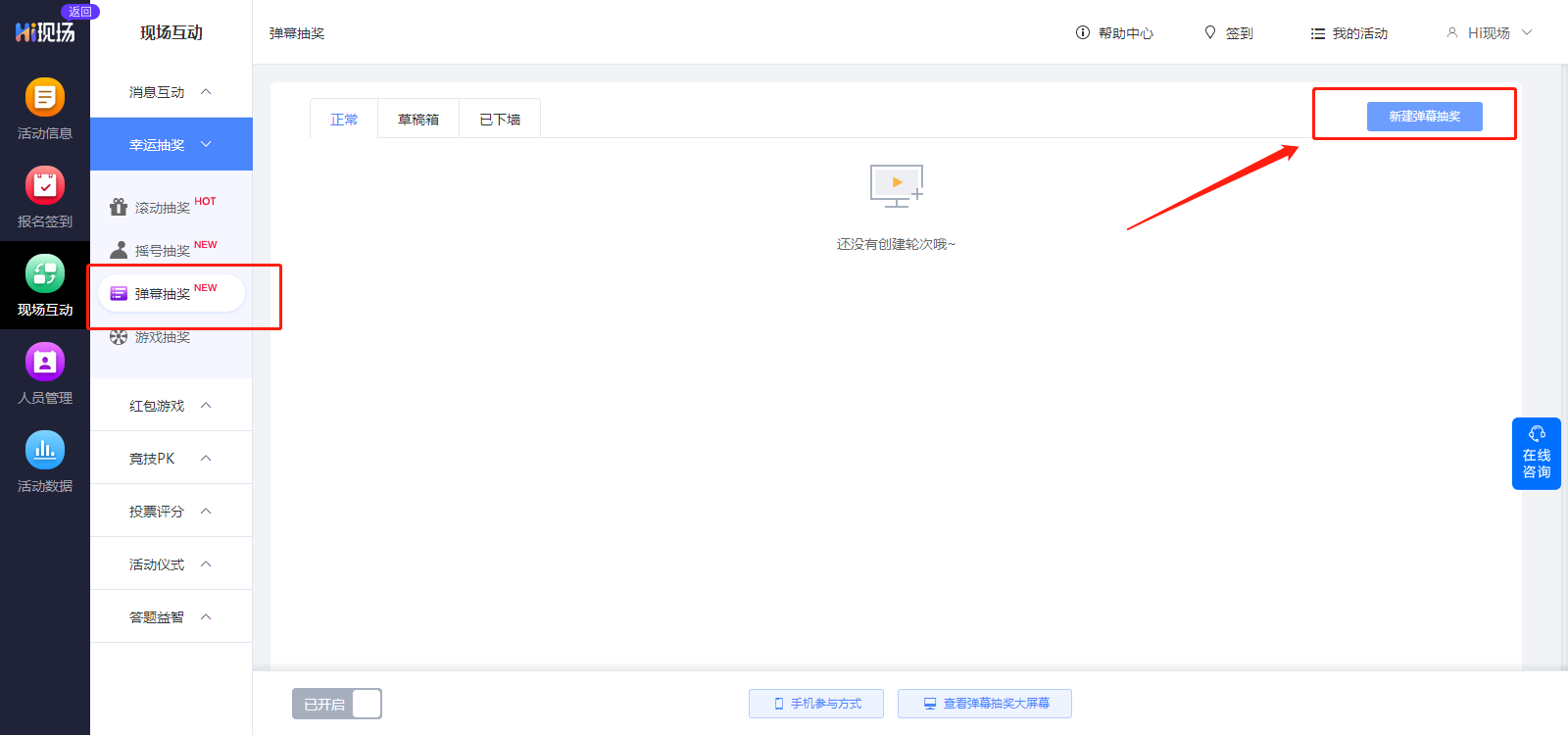Expand the 竞技PK menu section
This screenshot has height=735, width=1568.
point(171,458)
